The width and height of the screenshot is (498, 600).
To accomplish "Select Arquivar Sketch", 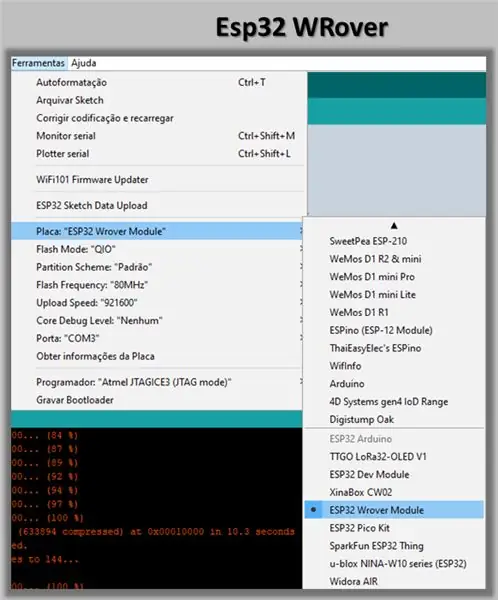I will (x=157, y=100).
